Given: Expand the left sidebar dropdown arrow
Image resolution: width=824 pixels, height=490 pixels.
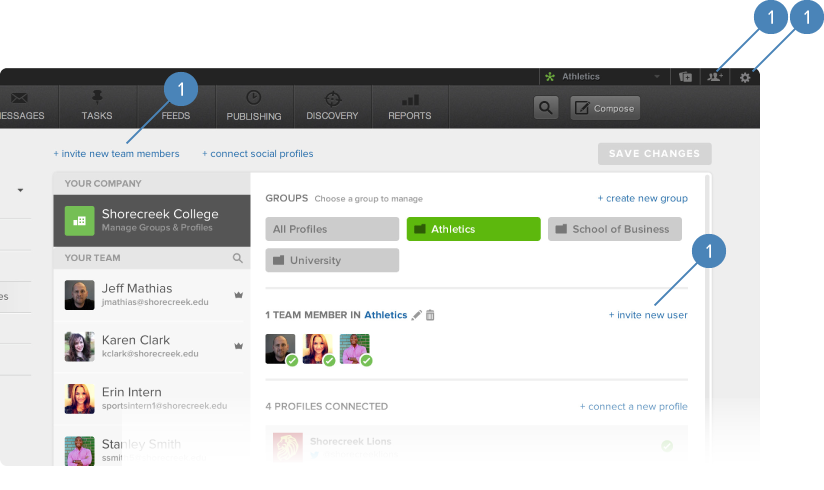Looking at the screenshot, I should pyautogui.click(x=20, y=190).
